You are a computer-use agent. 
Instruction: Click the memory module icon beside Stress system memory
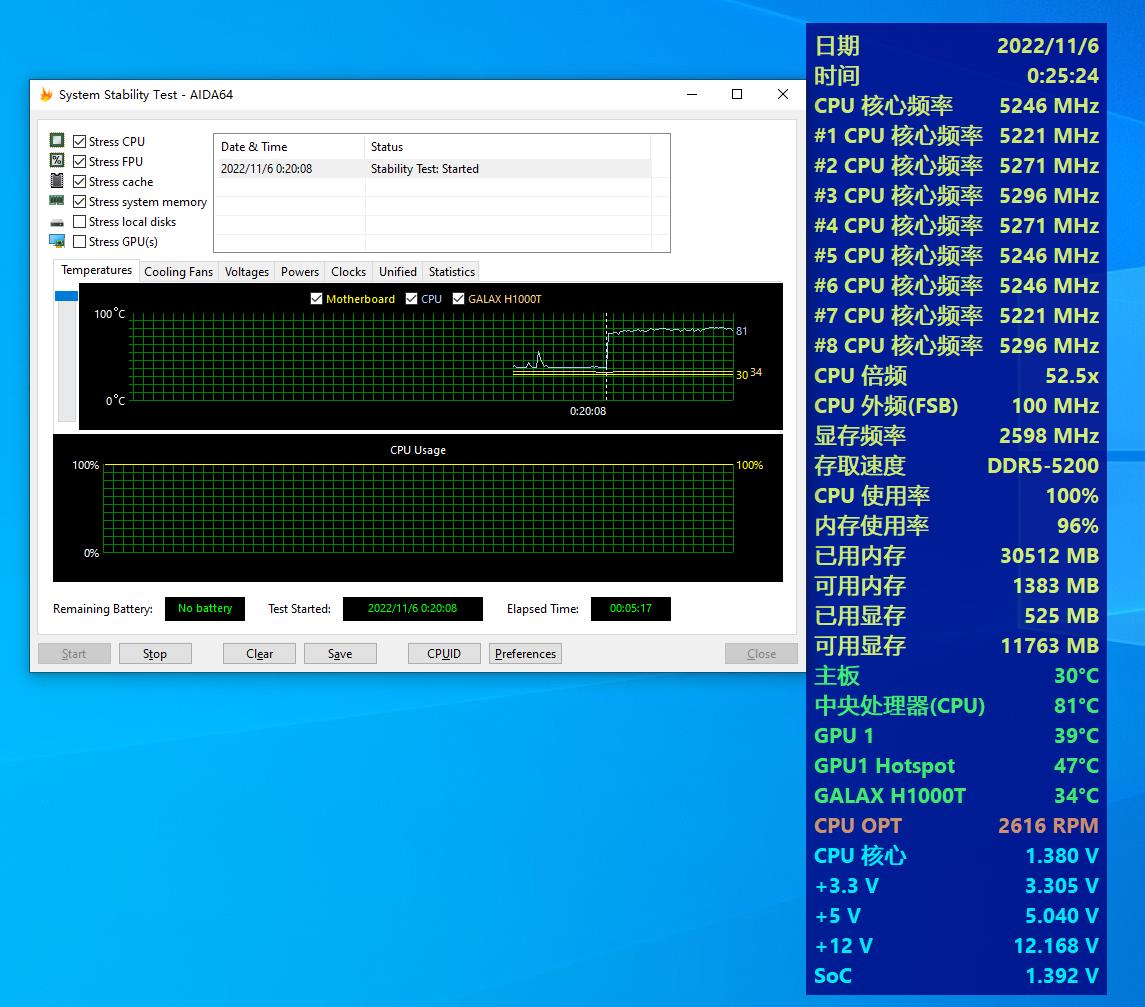57,201
